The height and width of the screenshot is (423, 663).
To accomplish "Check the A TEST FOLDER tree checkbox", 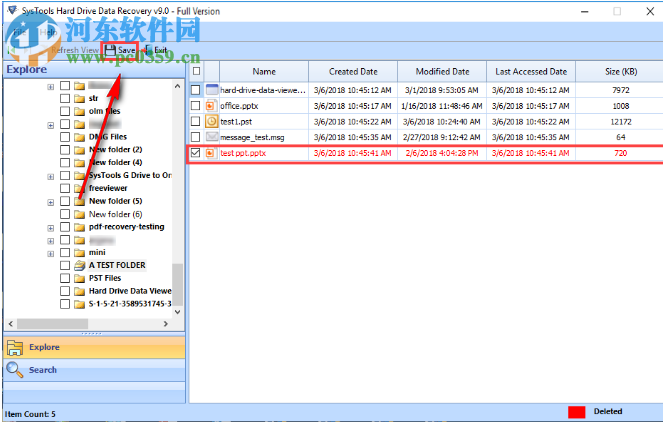I will click(65, 265).
